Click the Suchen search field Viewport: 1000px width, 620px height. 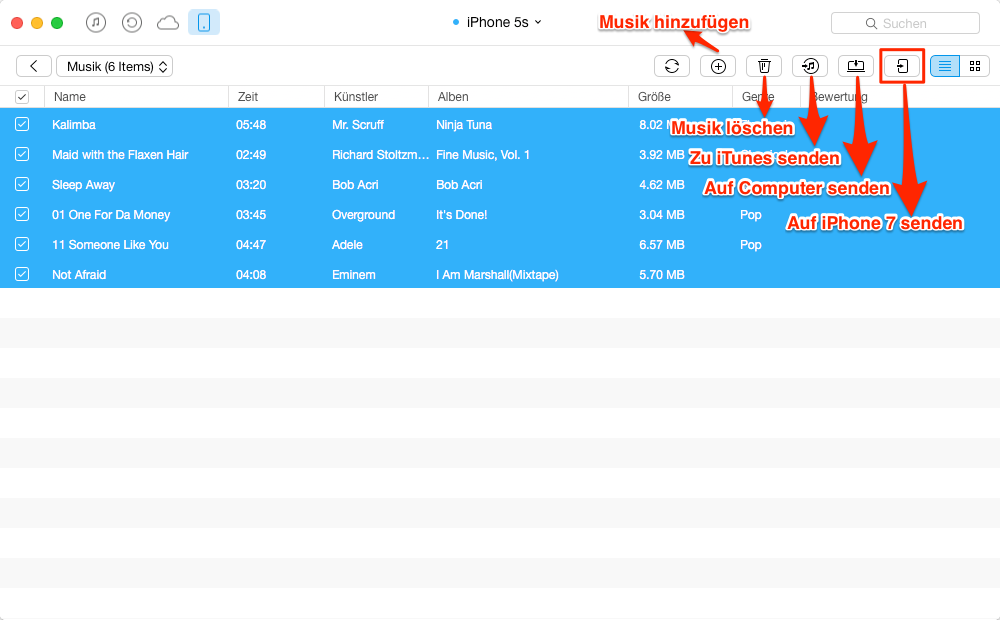[905, 23]
